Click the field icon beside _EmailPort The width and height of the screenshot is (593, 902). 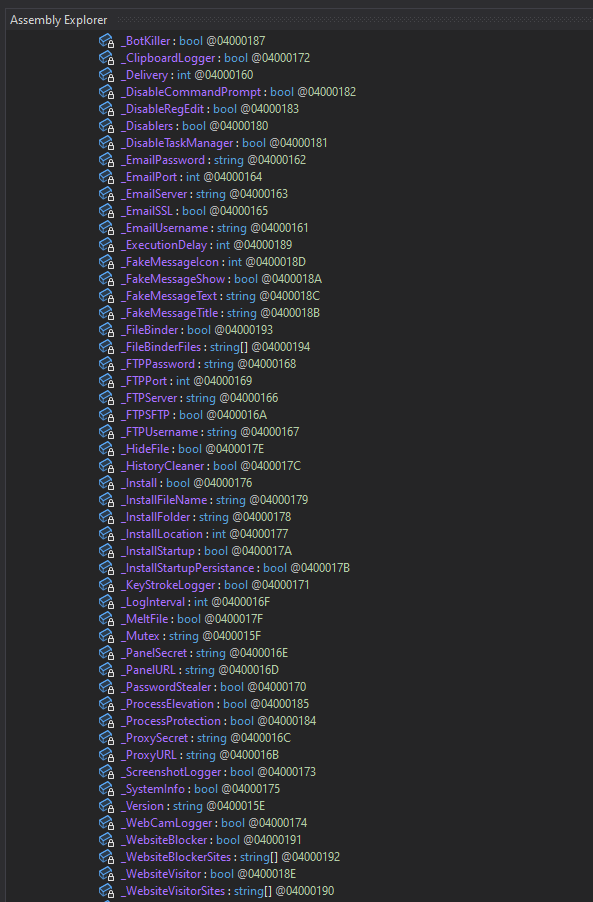click(x=106, y=177)
